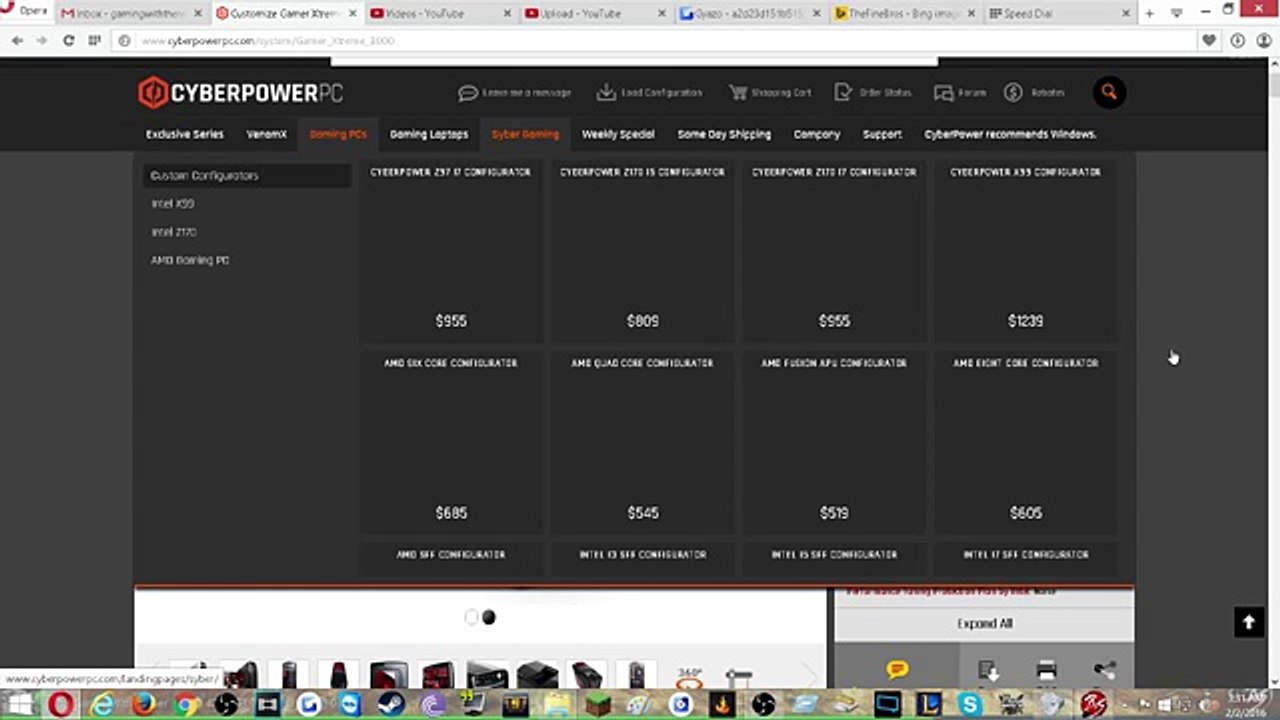Reload the page with the refresh icon

click(68, 41)
